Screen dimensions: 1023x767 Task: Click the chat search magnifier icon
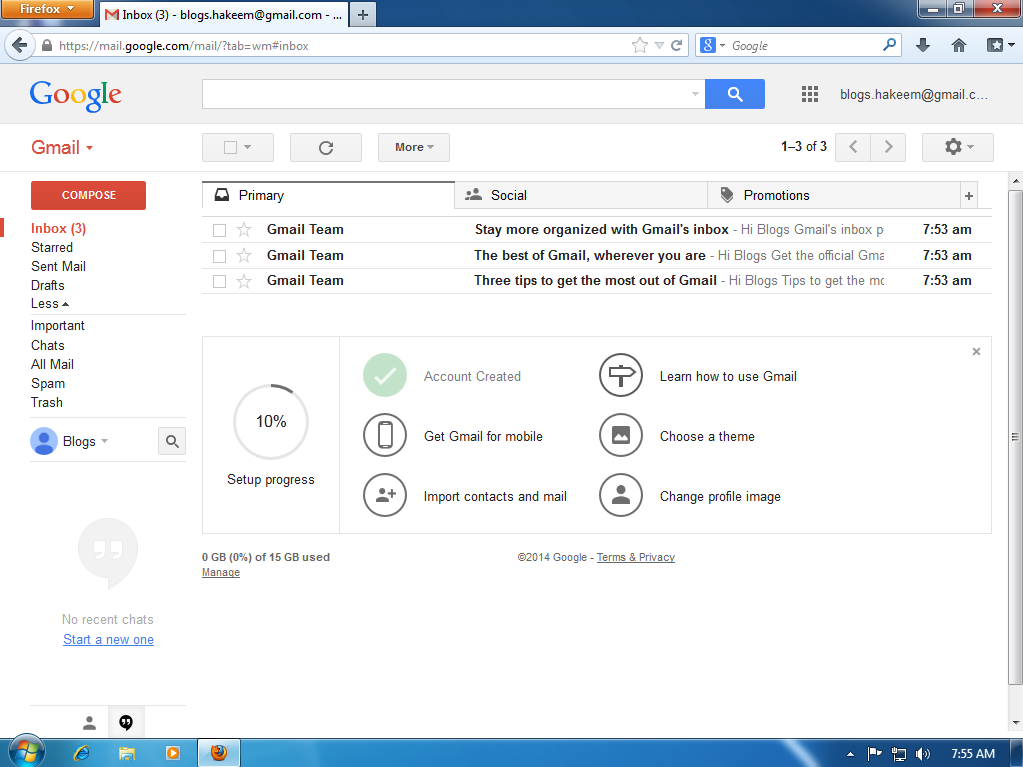tap(172, 442)
